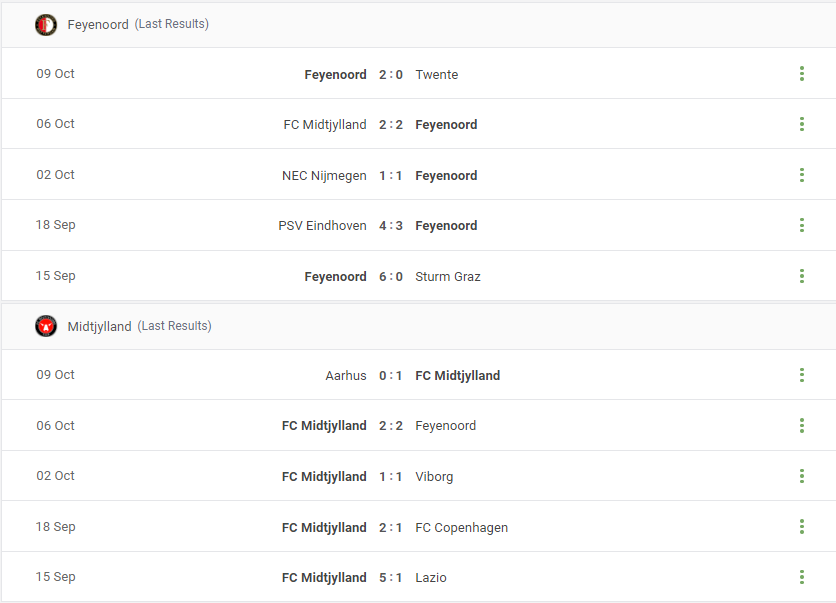Click the Feyenoord club crest logo
The image size is (836, 603).
click(46, 25)
